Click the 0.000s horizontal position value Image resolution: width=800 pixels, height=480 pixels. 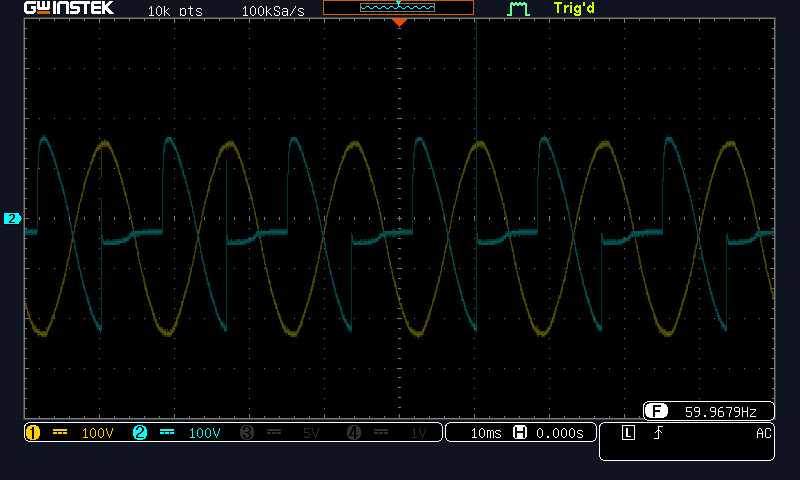pyautogui.click(x=562, y=433)
